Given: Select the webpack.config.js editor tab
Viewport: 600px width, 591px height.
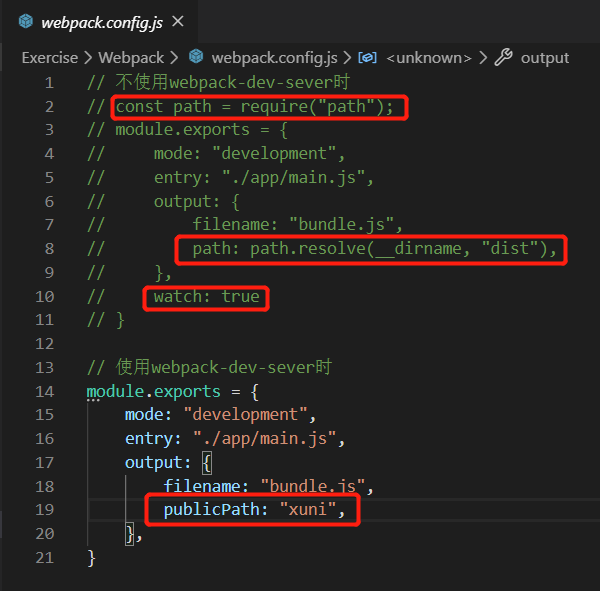Looking at the screenshot, I should pos(100,22).
